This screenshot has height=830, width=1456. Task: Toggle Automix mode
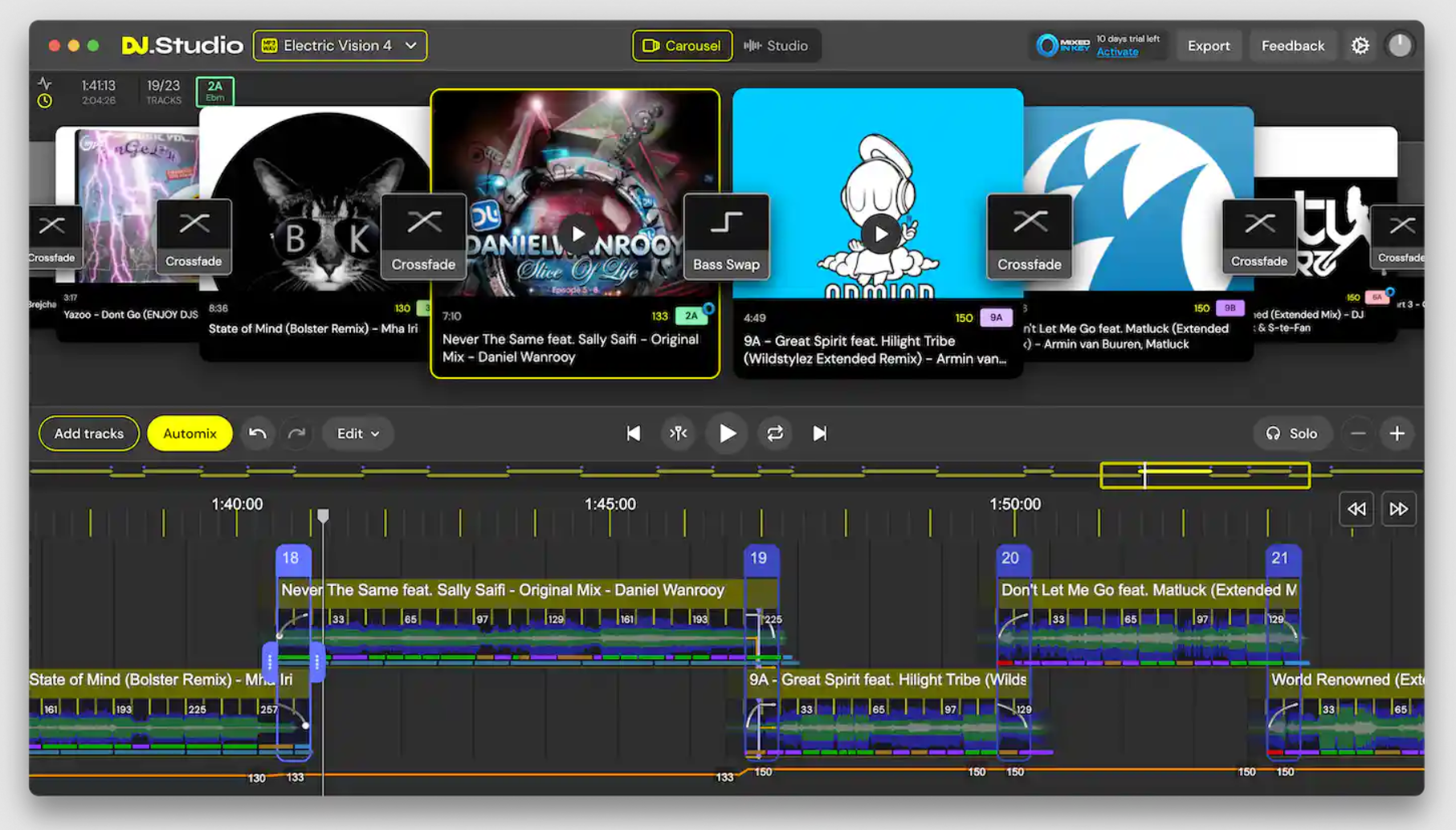point(190,433)
